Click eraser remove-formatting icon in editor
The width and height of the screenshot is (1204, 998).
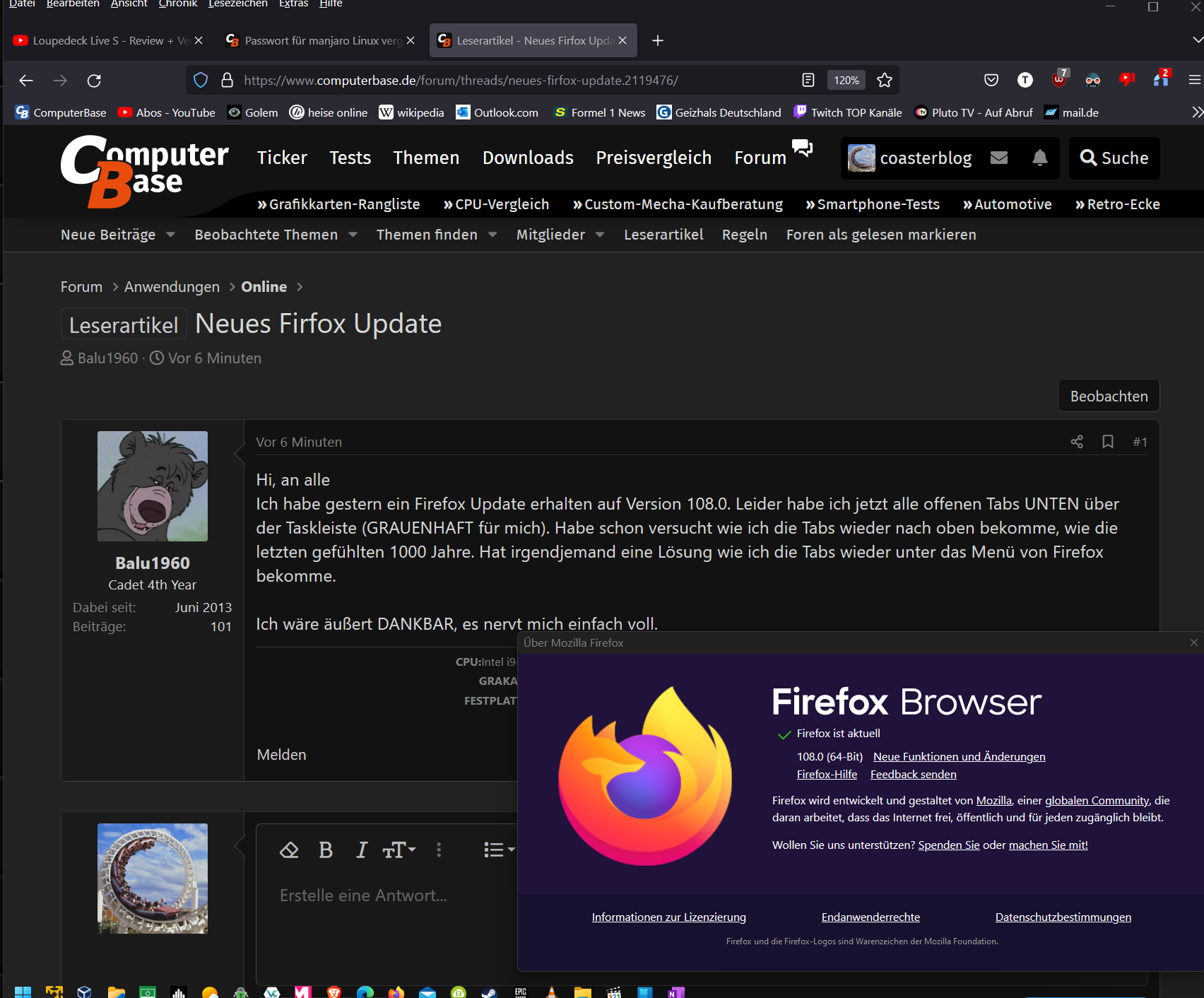289,850
